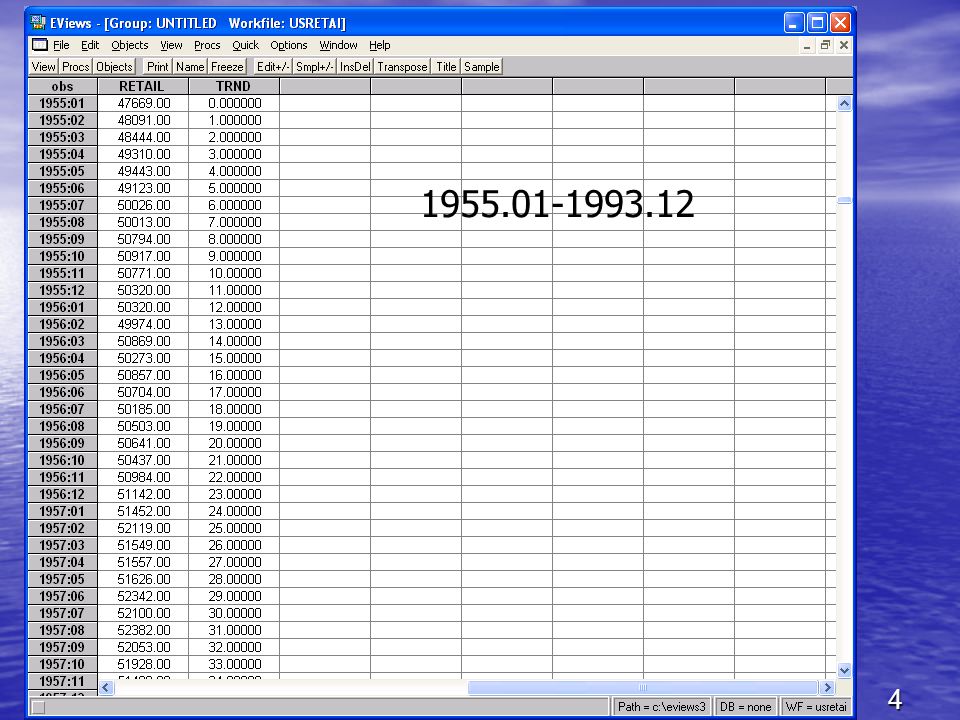The height and width of the screenshot is (720, 960).
Task: Click the horizontal scrollbar right arrow
Action: (x=828, y=688)
